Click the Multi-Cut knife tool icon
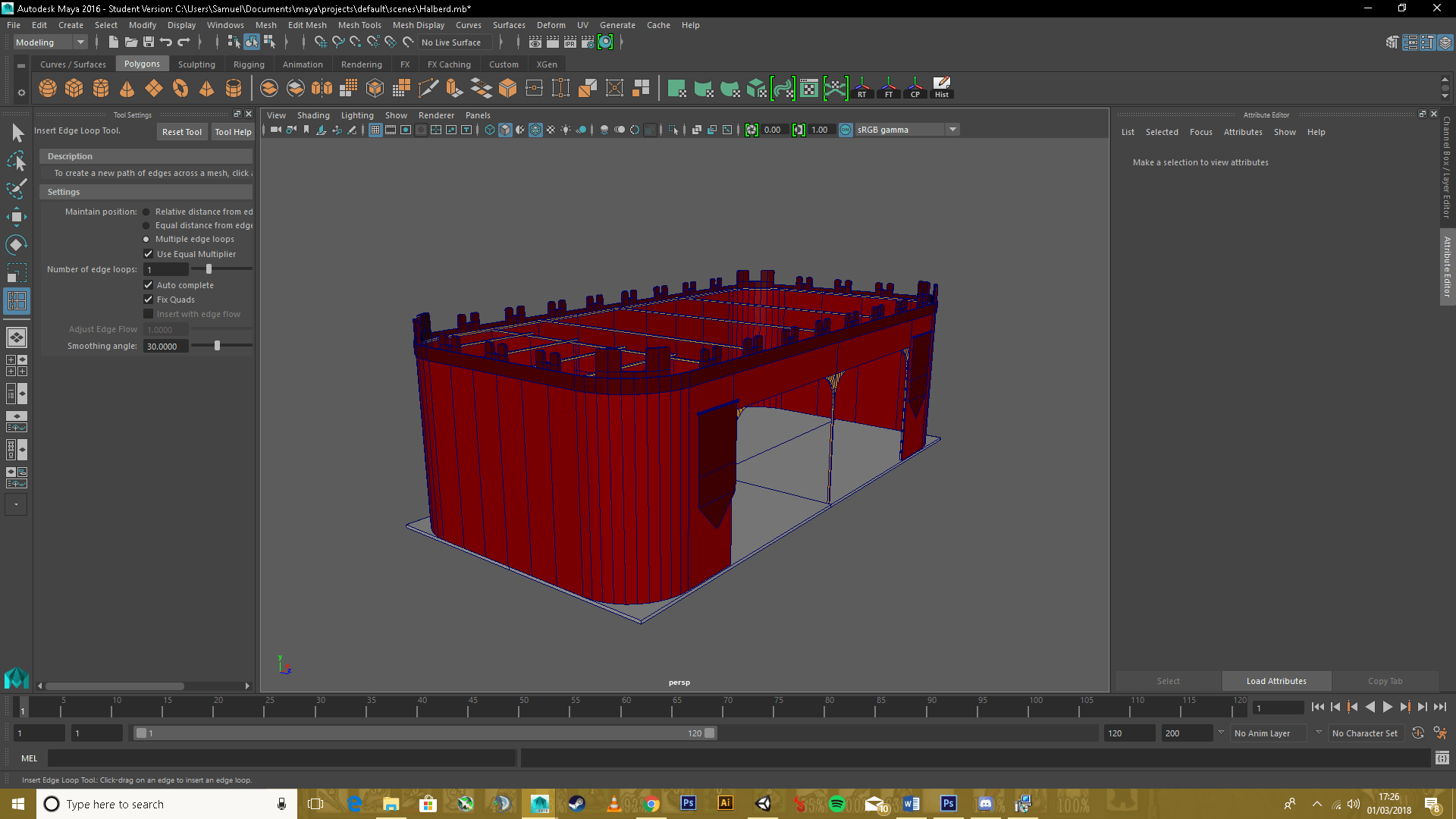The height and width of the screenshot is (819, 1456). click(428, 89)
